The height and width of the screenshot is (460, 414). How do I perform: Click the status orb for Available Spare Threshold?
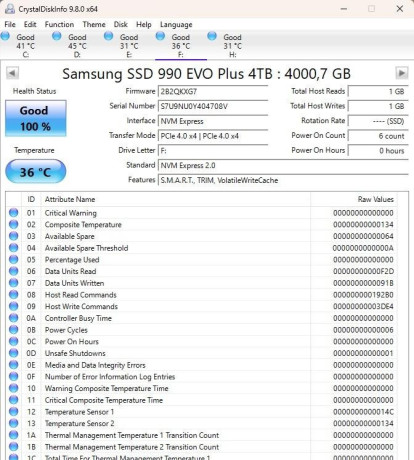tap(14, 248)
